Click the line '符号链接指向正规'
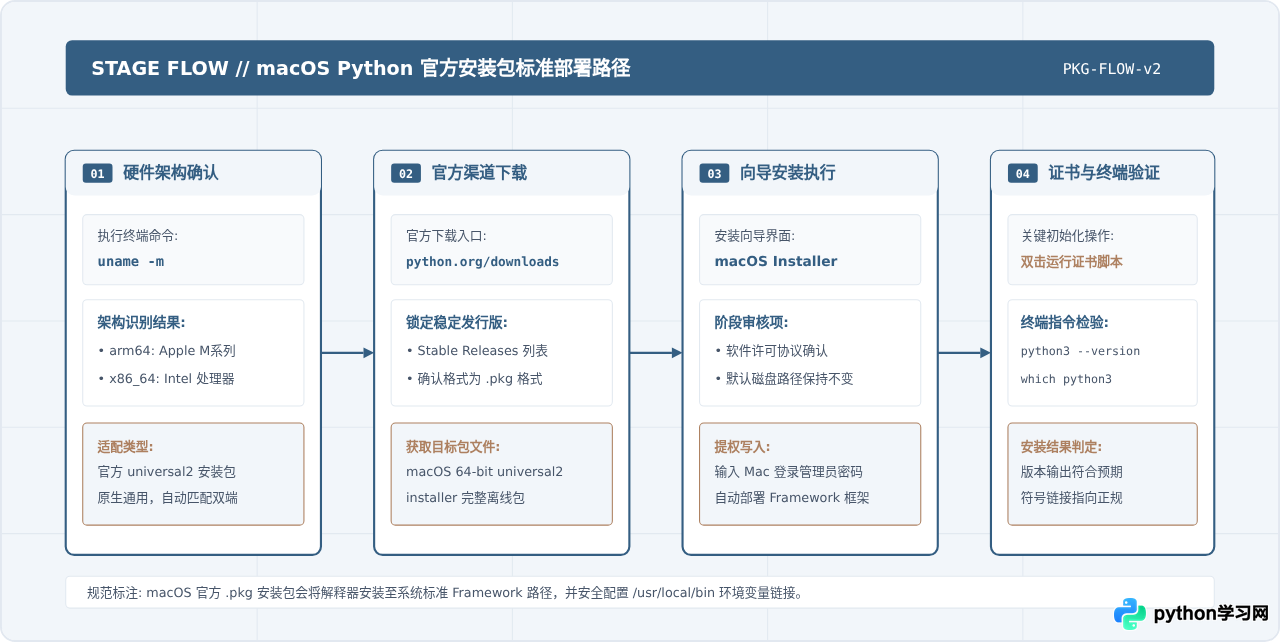Image resolution: width=1280 pixels, height=642 pixels. 1071,497
